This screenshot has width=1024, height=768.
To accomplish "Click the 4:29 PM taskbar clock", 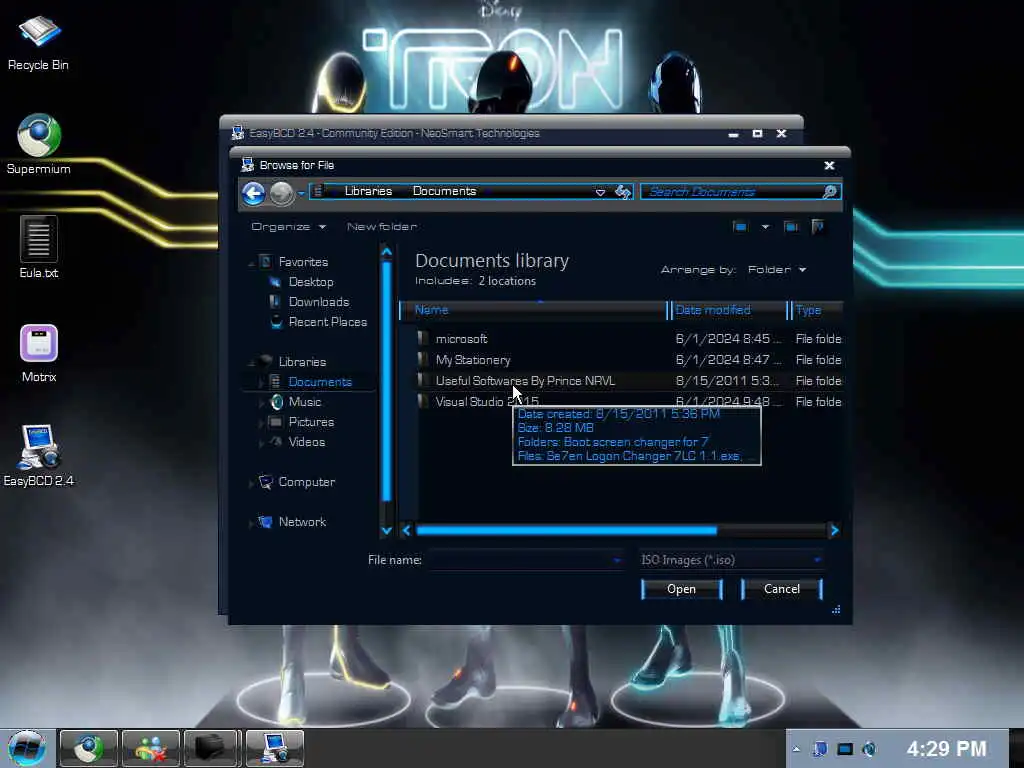I will (x=946, y=748).
